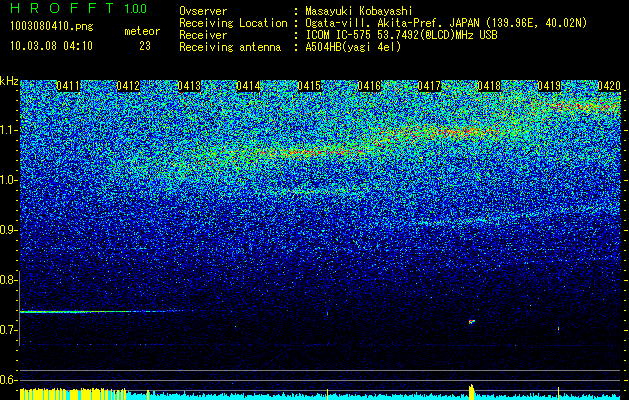Screen dimensions: 629x400
Task: Click the tall yellow level spike under 0418
Action: click(x=472, y=392)
